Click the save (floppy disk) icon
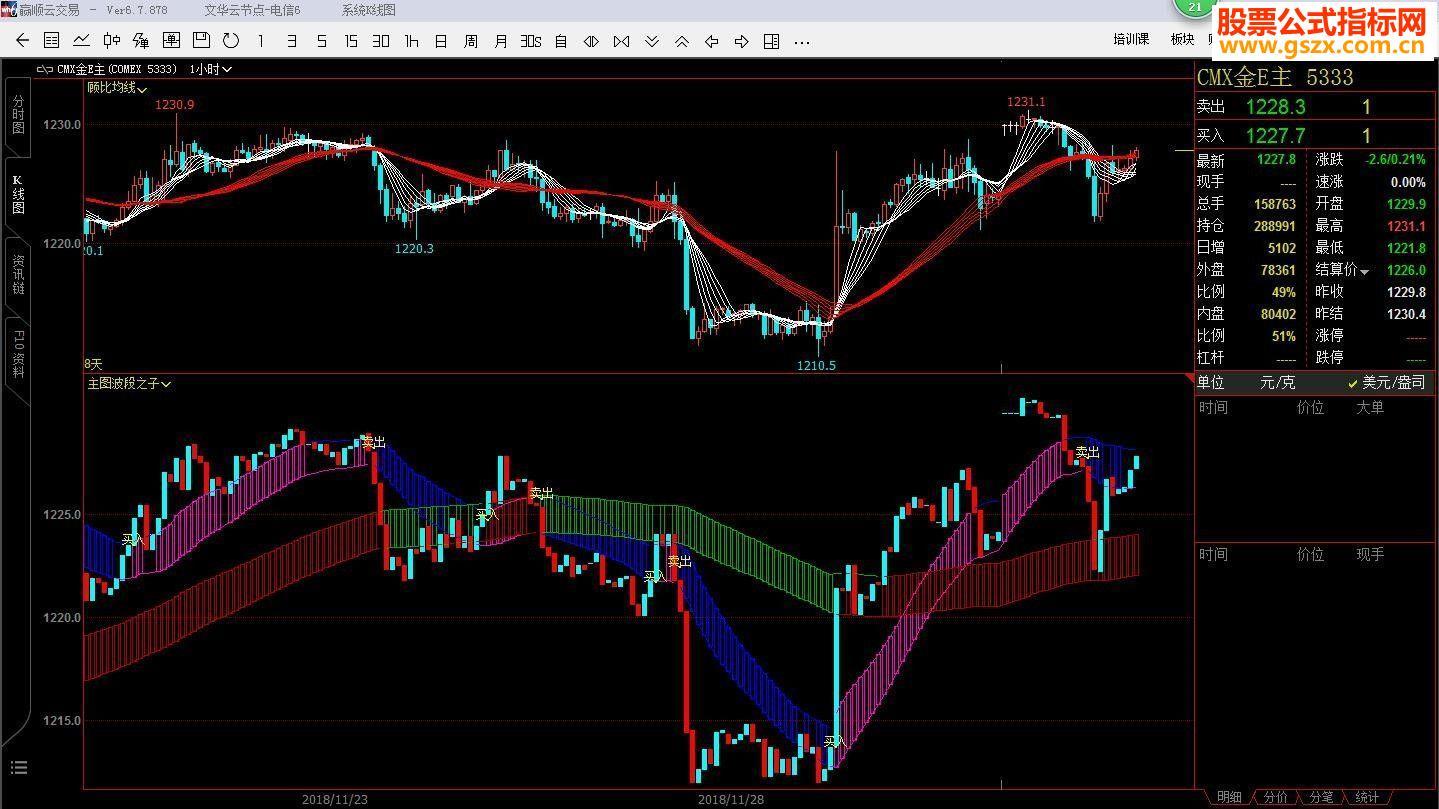This screenshot has height=809, width=1439. pos(201,41)
